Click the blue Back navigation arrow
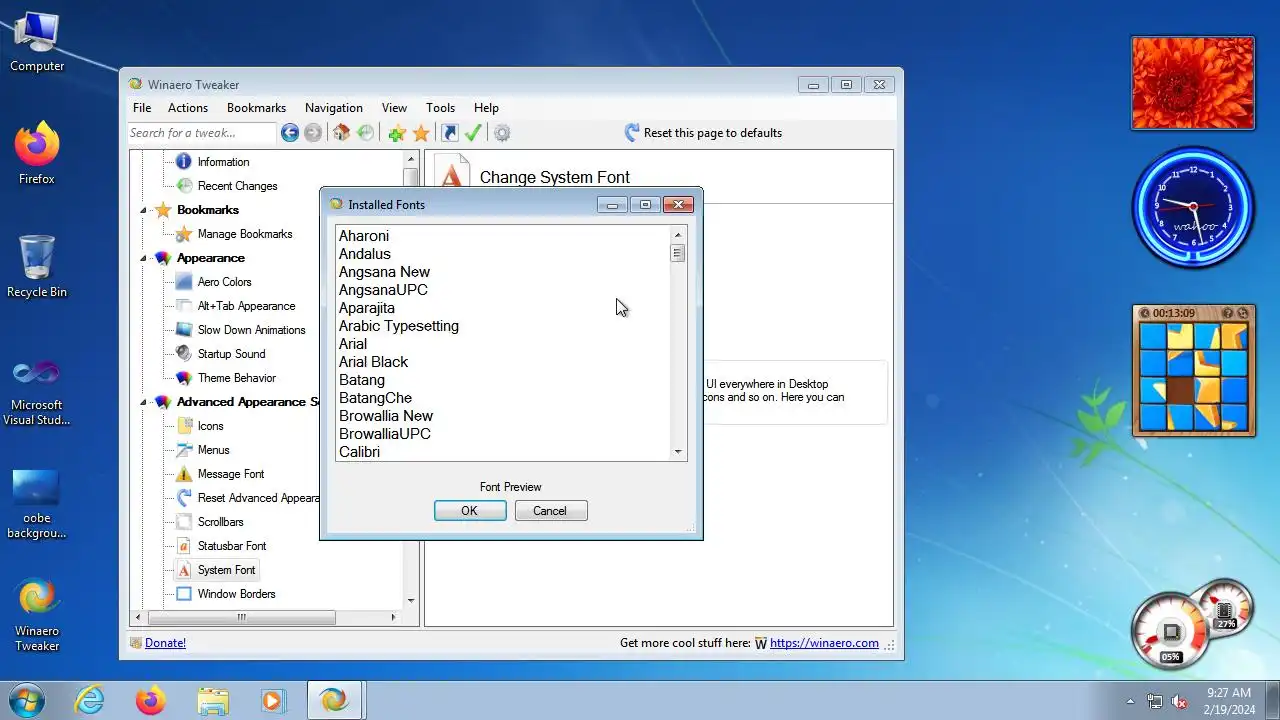 tap(290, 133)
